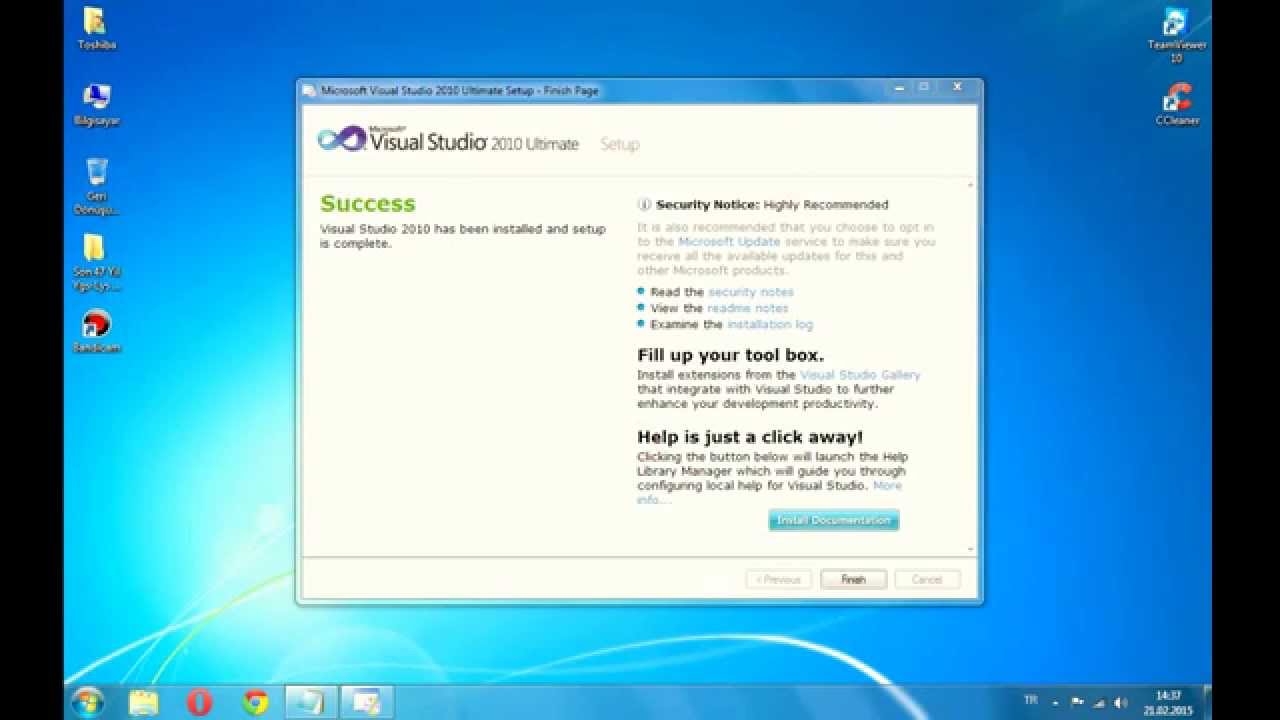Viewport: 1280px width, 720px height.
Task: Launch Opera from the taskbar
Action: (199, 703)
